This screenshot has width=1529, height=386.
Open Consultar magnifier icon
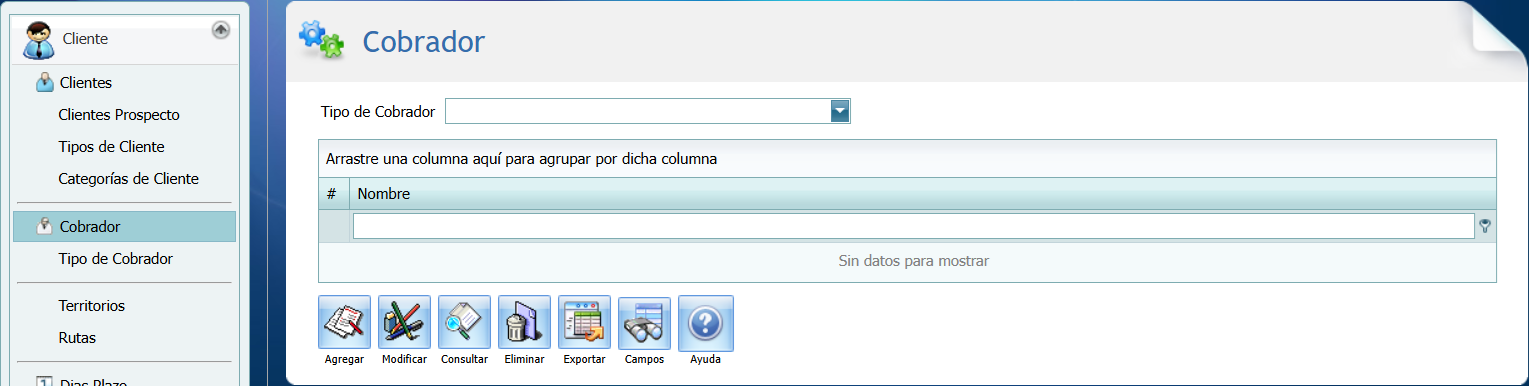464,322
